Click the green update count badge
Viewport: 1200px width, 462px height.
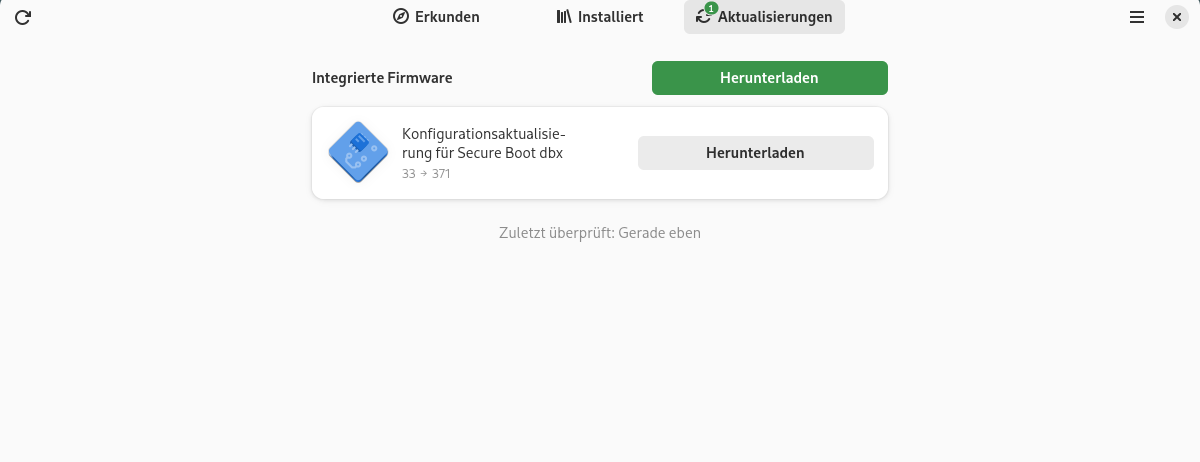(x=710, y=9)
